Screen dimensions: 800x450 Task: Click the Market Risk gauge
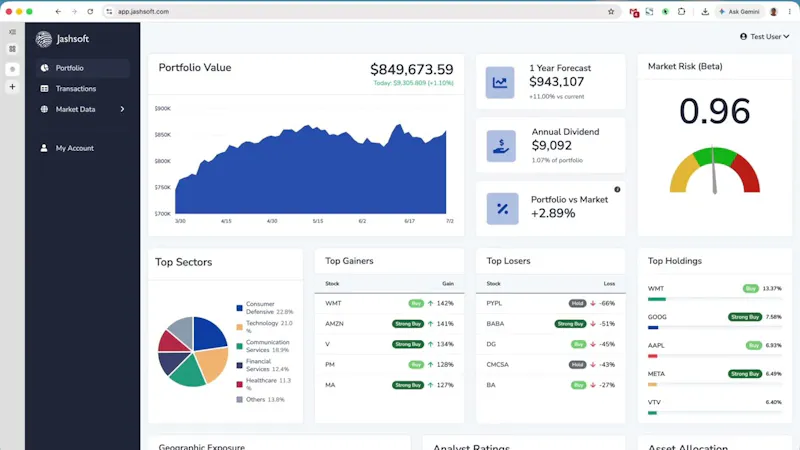tap(715, 170)
